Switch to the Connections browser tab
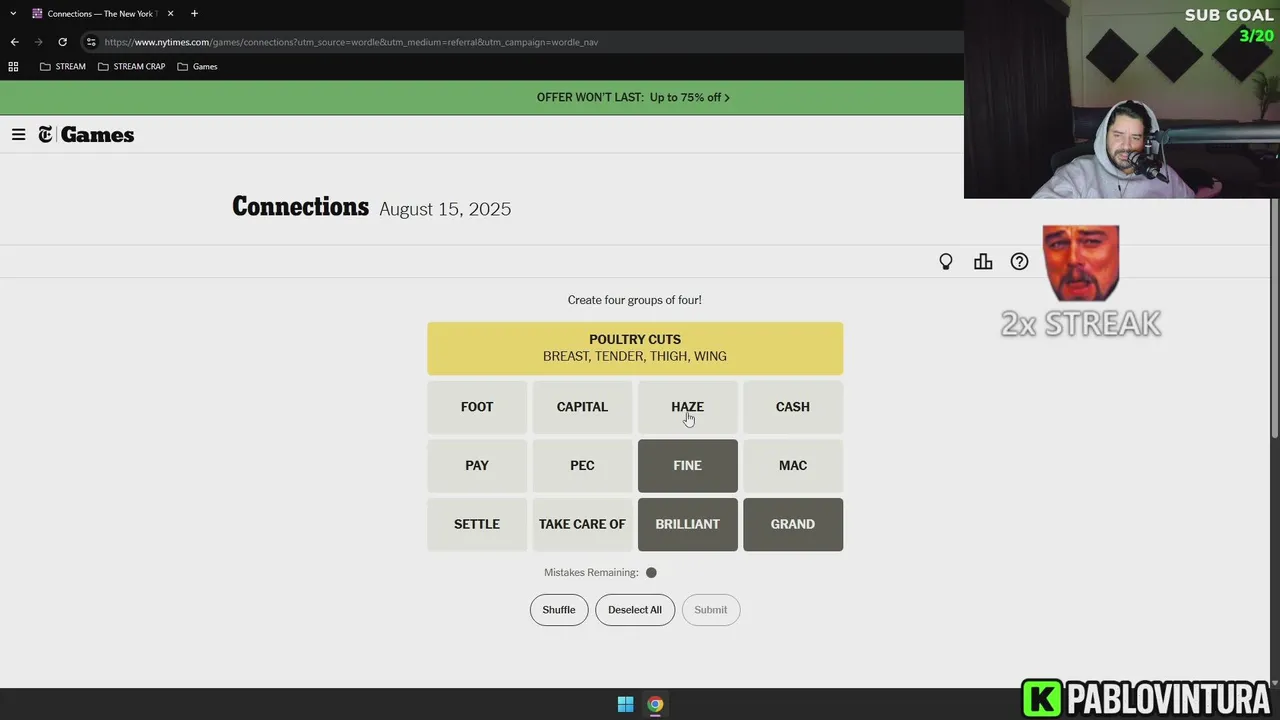 click(102, 14)
